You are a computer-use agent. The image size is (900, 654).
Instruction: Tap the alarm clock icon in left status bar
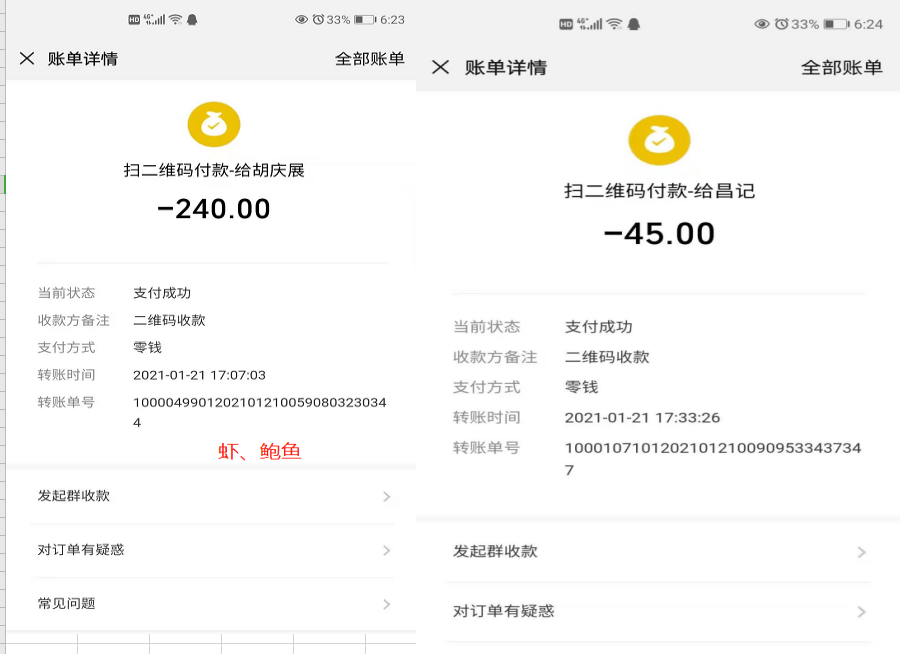tap(318, 20)
